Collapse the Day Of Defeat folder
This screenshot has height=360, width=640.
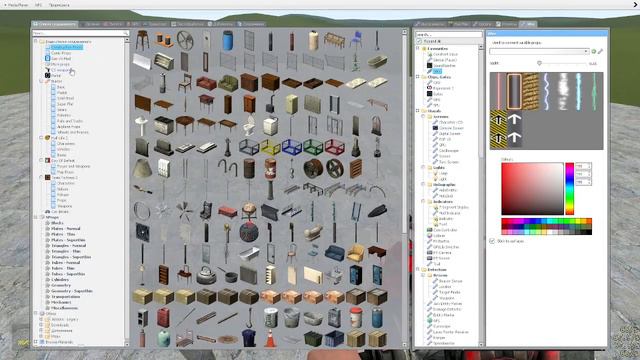[41, 160]
